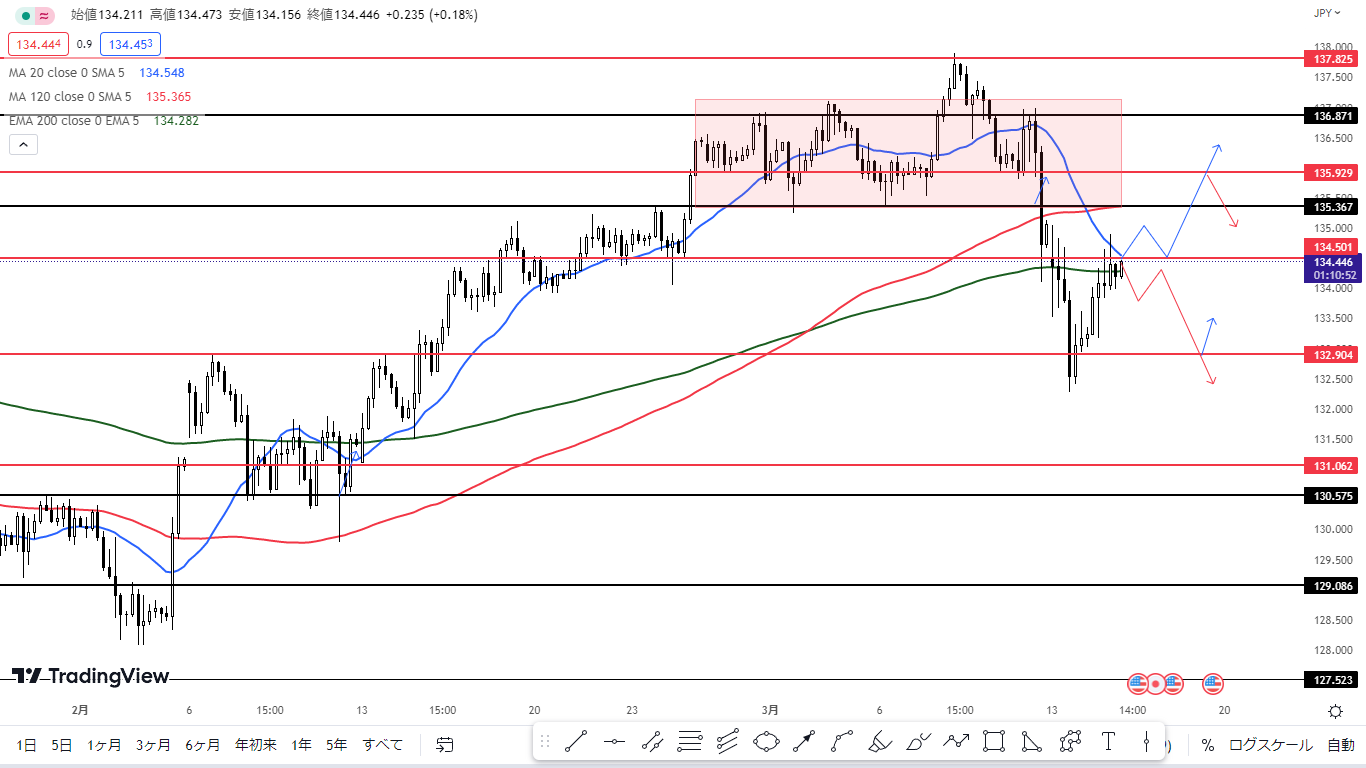Select the brush drawing tool
Viewport: 1366px width, 768px height.
coord(918,741)
